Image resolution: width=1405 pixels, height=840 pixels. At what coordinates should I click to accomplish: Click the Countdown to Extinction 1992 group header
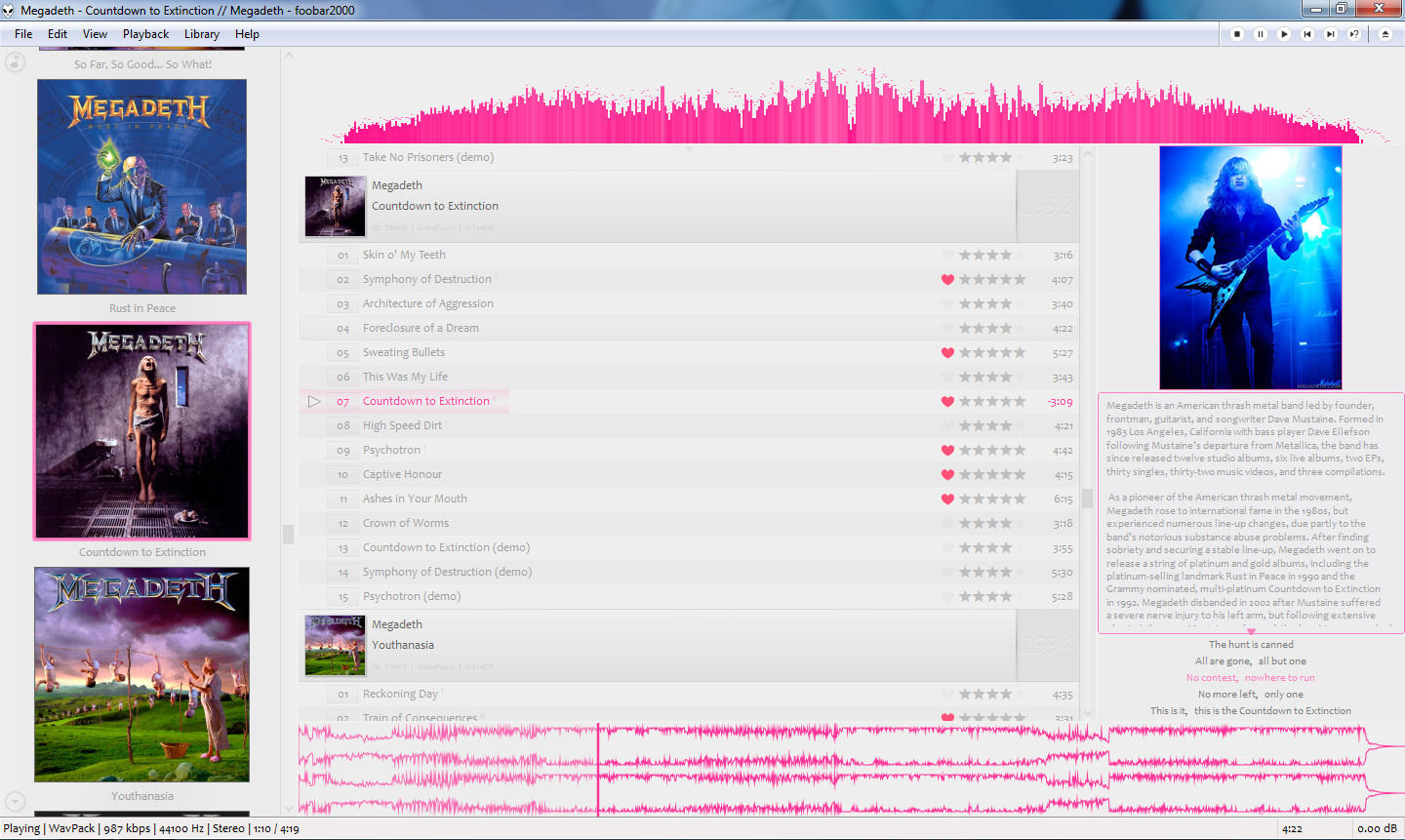(x=689, y=206)
